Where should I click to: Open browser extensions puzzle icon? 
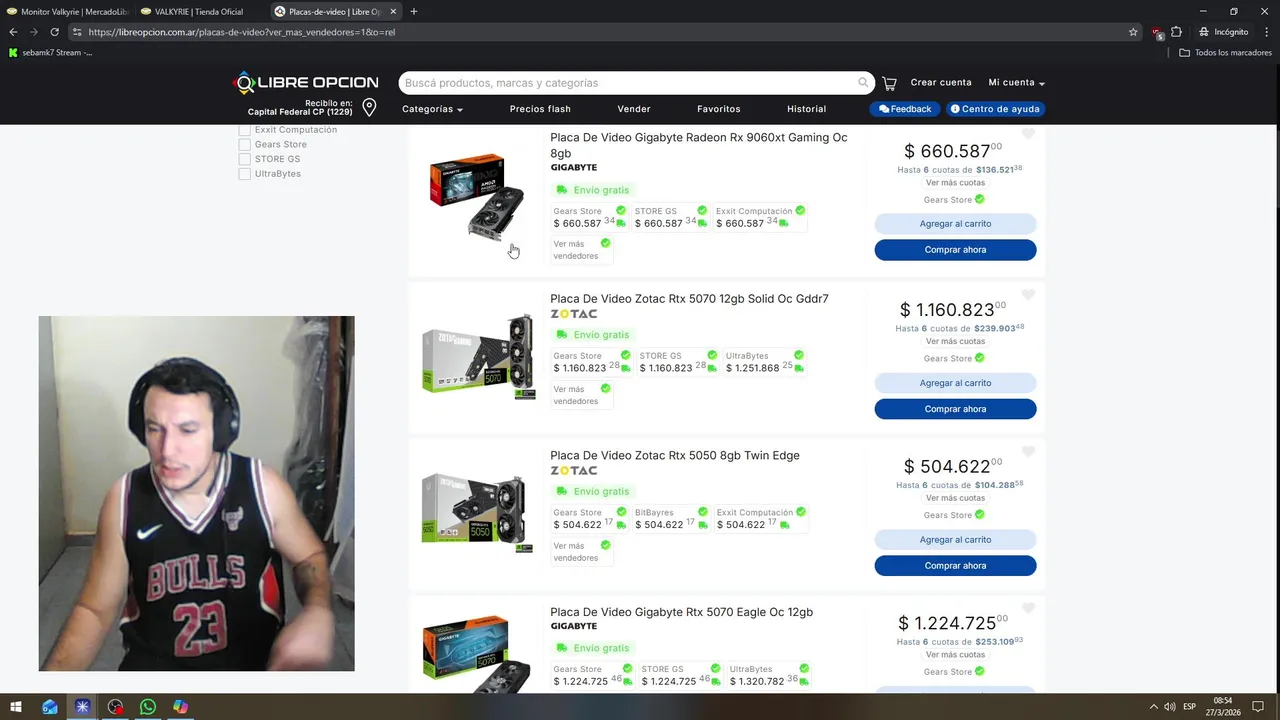[x=1176, y=32]
